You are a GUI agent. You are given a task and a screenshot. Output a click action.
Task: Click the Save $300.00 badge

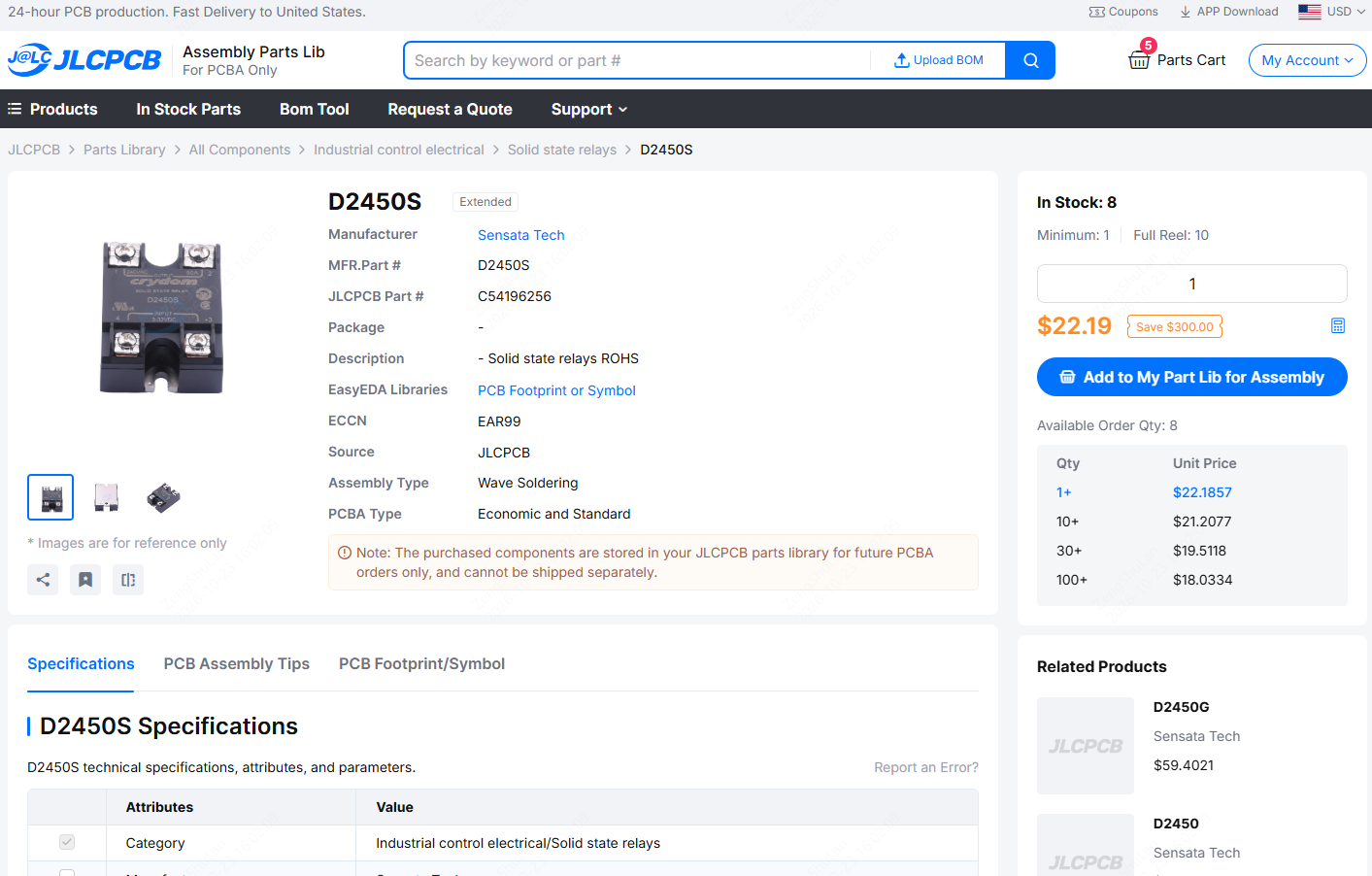(1175, 326)
